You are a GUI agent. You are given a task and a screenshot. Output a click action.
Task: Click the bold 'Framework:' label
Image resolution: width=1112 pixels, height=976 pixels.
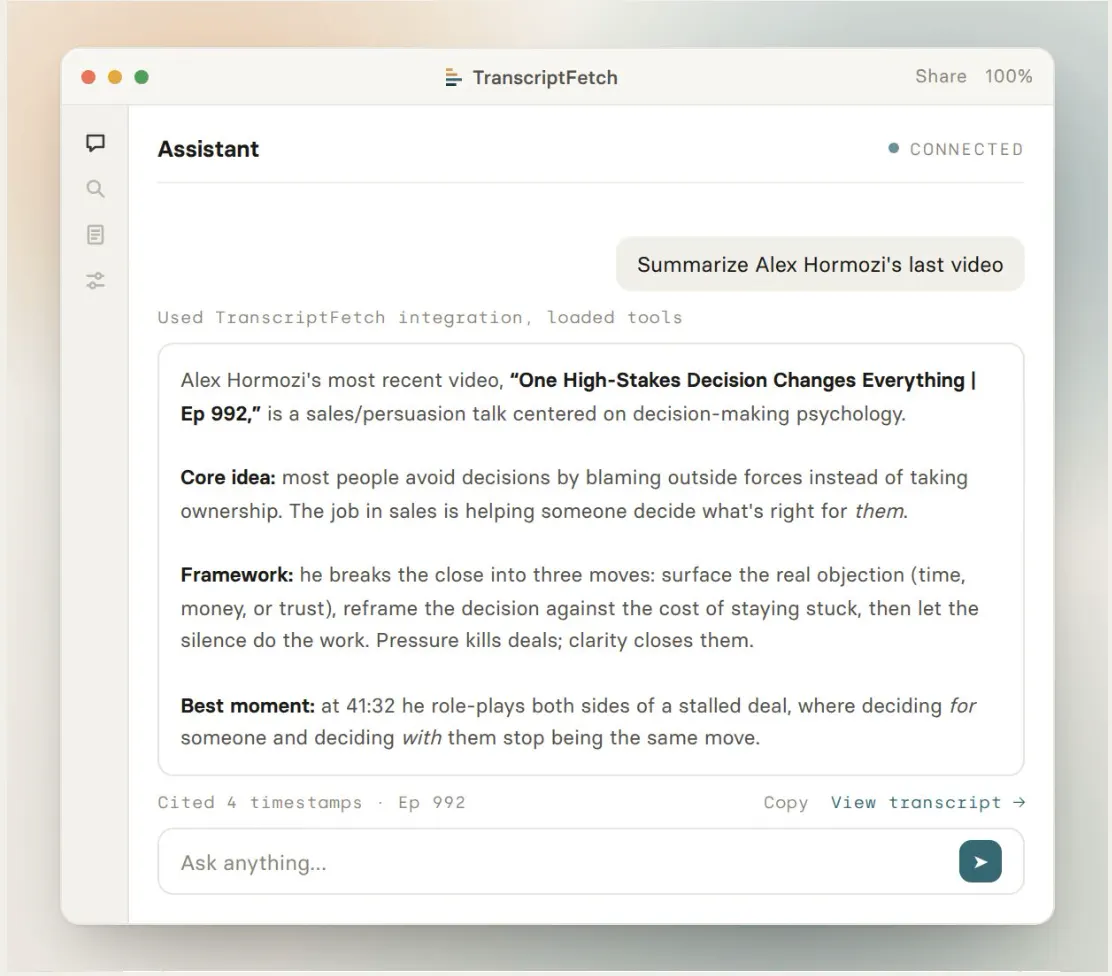[x=237, y=575]
